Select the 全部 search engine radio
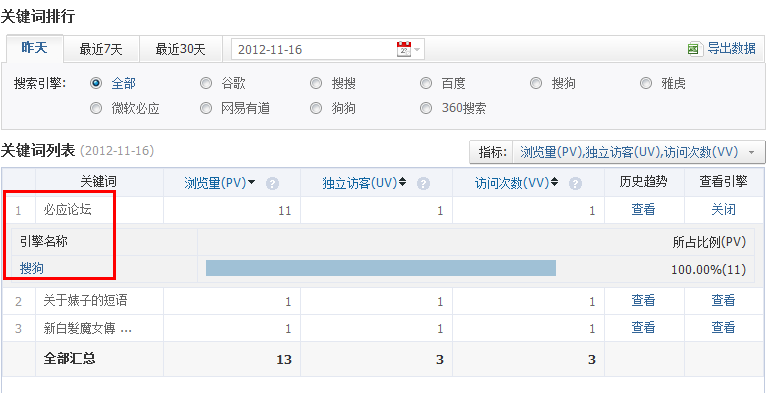 96,84
